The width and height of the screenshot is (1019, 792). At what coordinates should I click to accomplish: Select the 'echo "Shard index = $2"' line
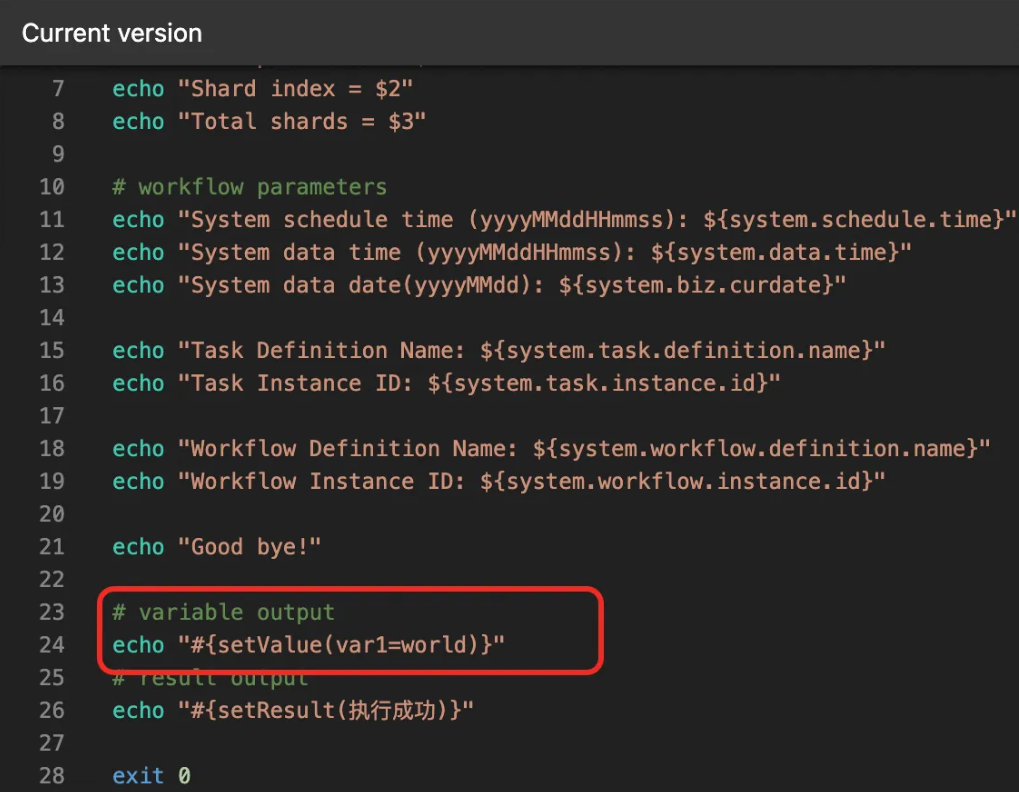click(x=263, y=88)
